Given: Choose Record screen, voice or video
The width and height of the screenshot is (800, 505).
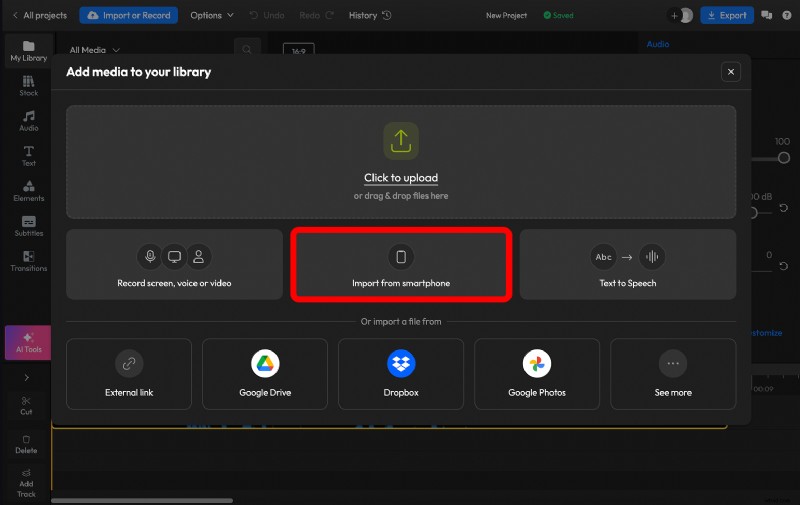Looking at the screenshot, I should pyautogui.click(x=174, y=265).
